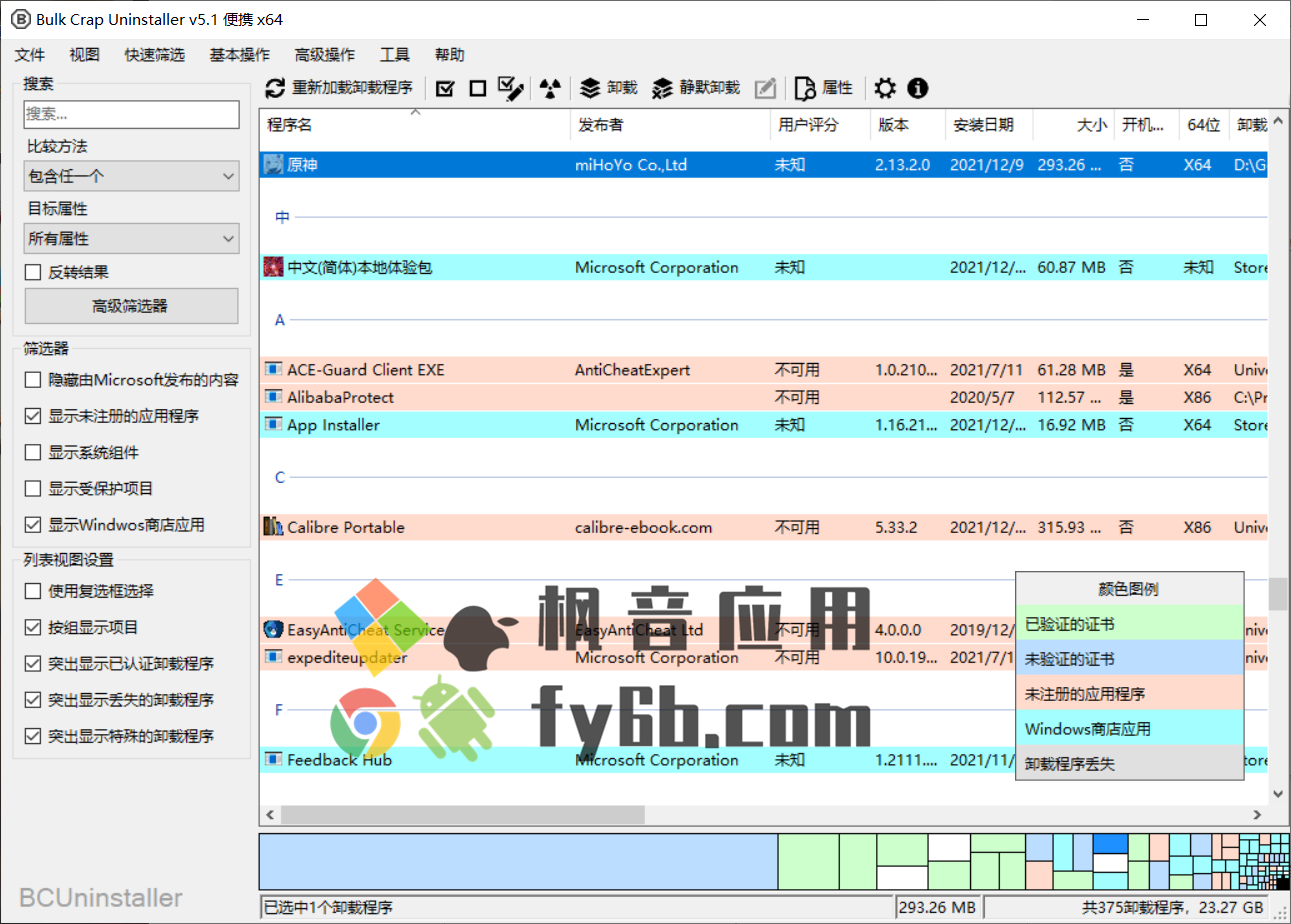Sort by 版本 column header
Image resolution: width=1291 pixels, height=924 pixels.
(907, 125)
